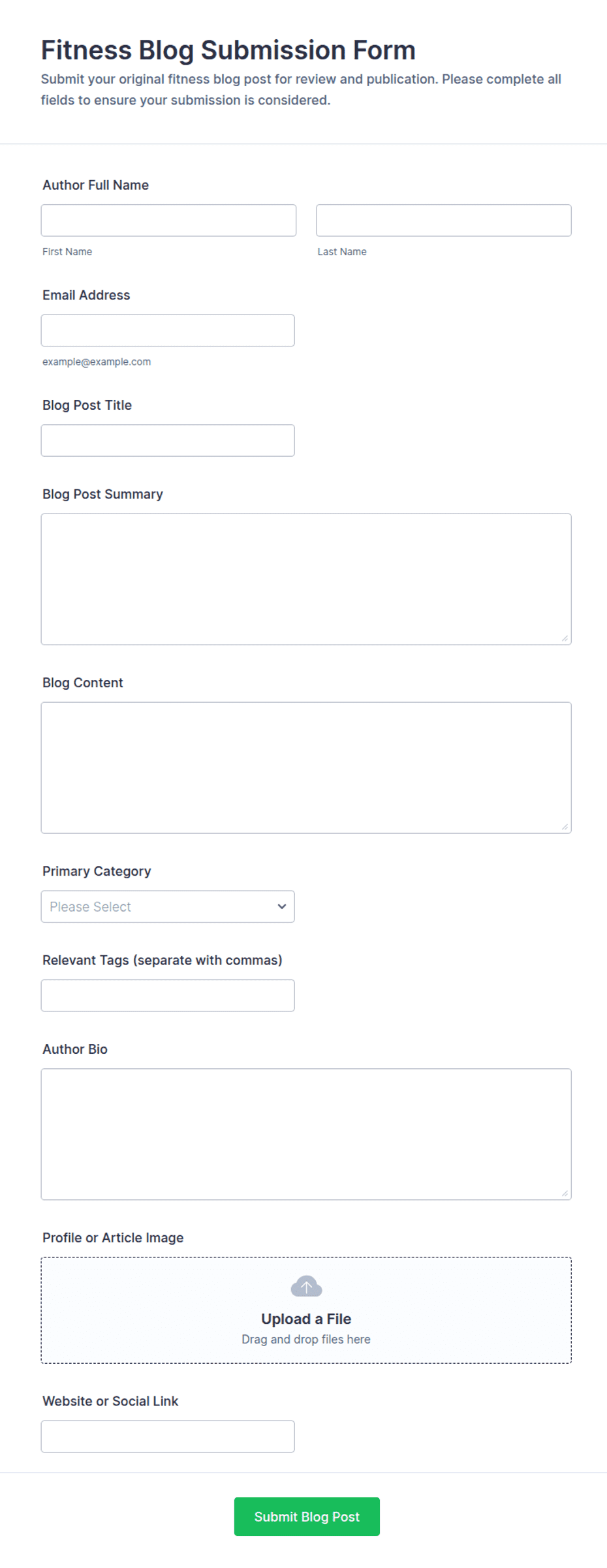The height and width of the screenshot is (1568, 607).
Task: Click the Website or Social Link field
Action: point(168,1437)
